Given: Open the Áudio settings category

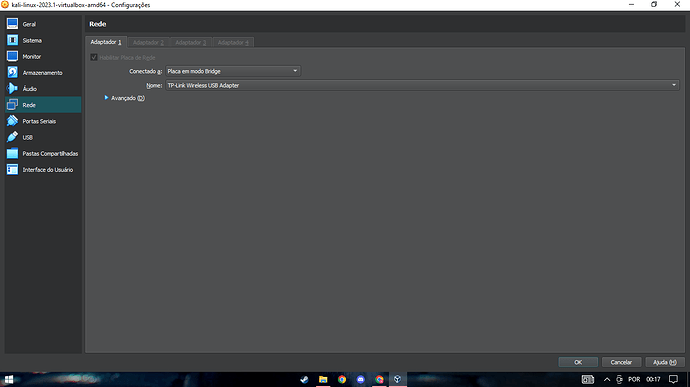Looking at the screenshot, I should 43,88.
